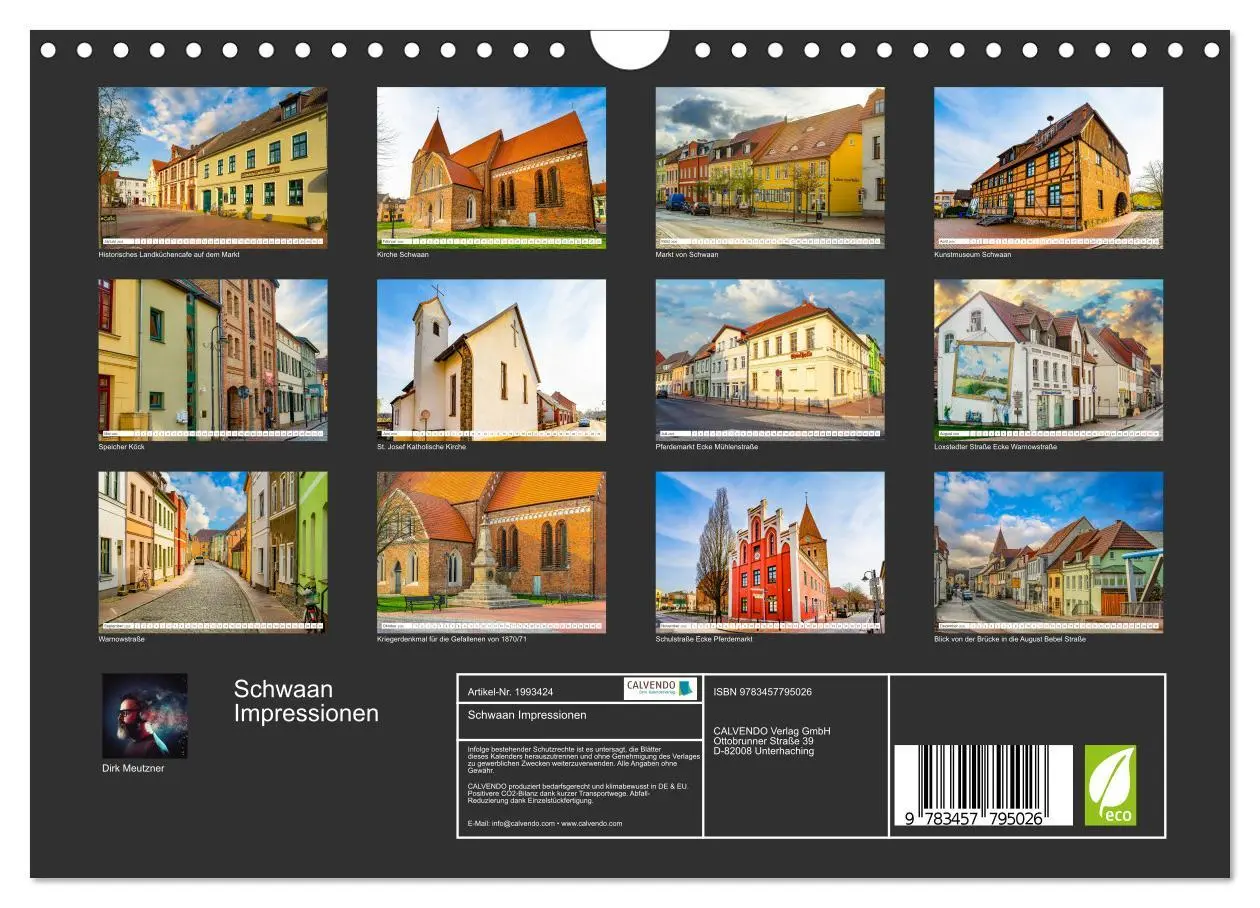Click the Kriegerdenkmal für die Gefallenen caption

(x=452, y=639)
